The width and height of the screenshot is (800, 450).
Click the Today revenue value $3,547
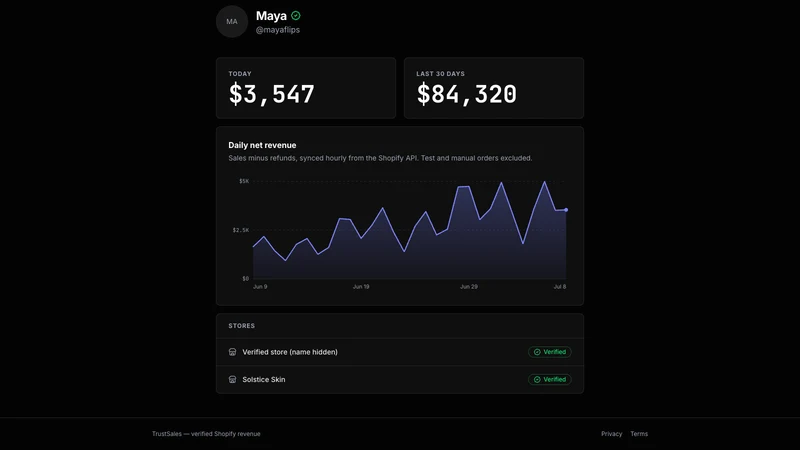pos(271,94)
